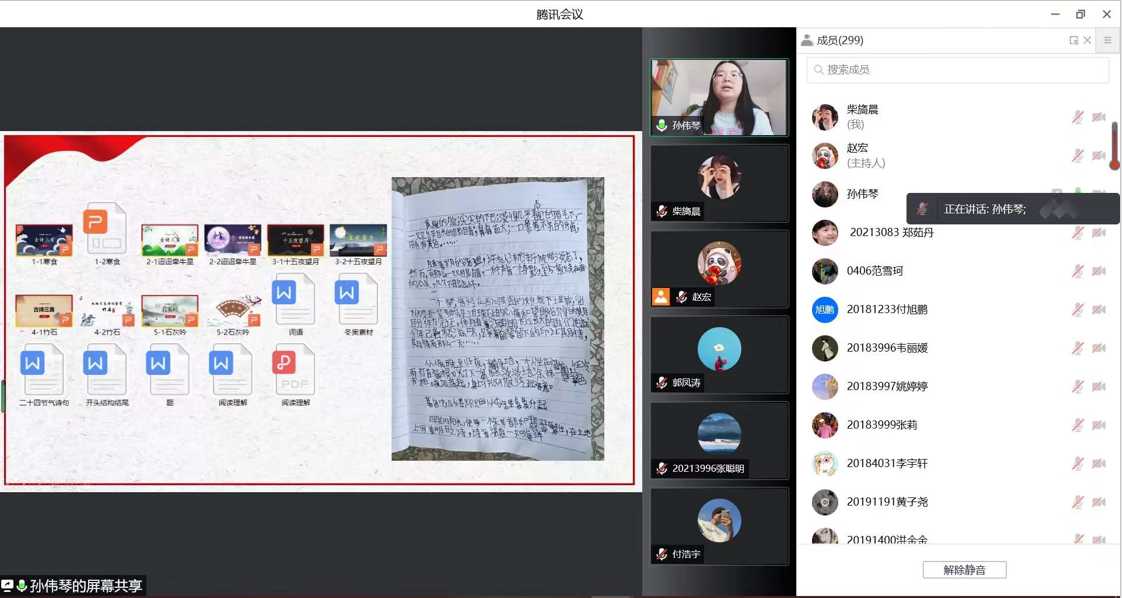Click camera icon for 0406范雪珂

[1099, 271]
